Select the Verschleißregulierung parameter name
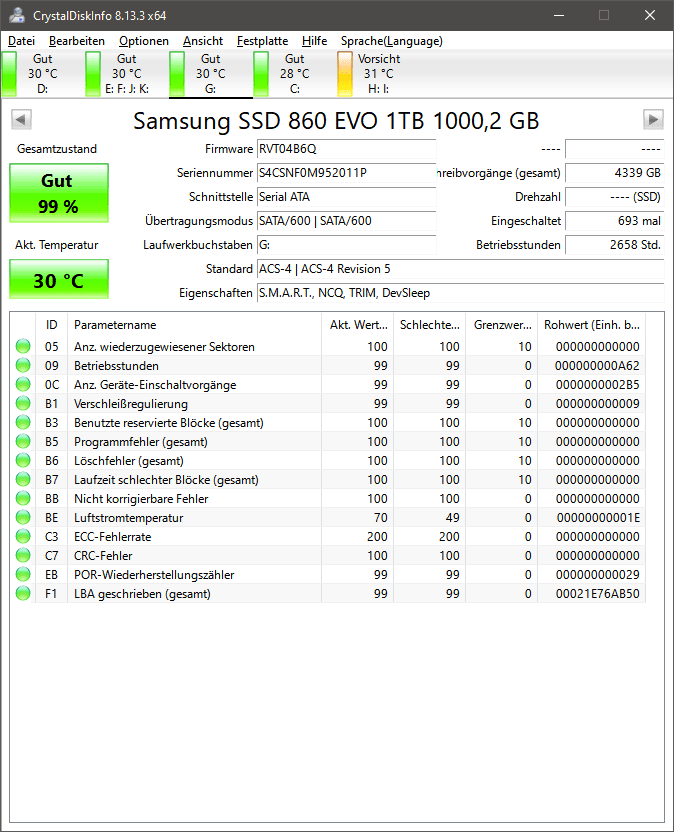This screenshot has width=674, height=832. 131,404
